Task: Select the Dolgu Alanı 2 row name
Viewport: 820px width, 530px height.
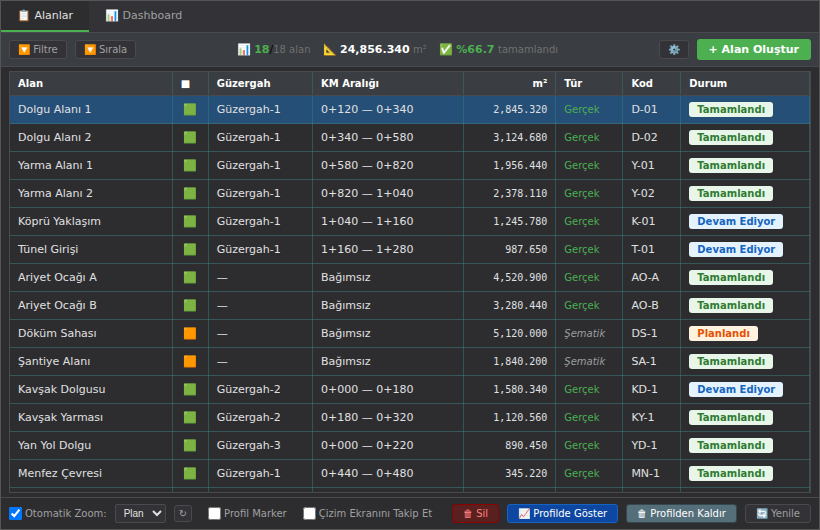Action: pyautogui.click(x=54, y=138)
